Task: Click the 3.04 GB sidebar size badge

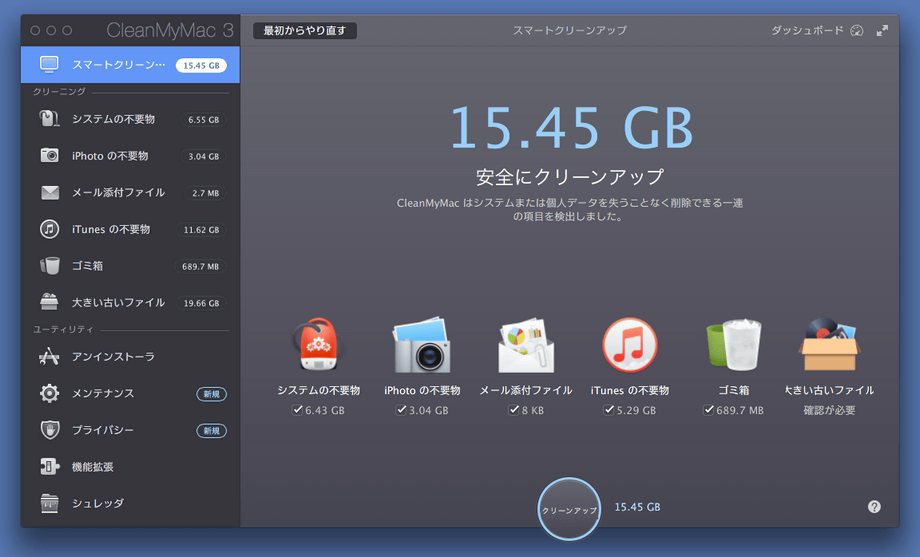Action: (x=203, y=156)
